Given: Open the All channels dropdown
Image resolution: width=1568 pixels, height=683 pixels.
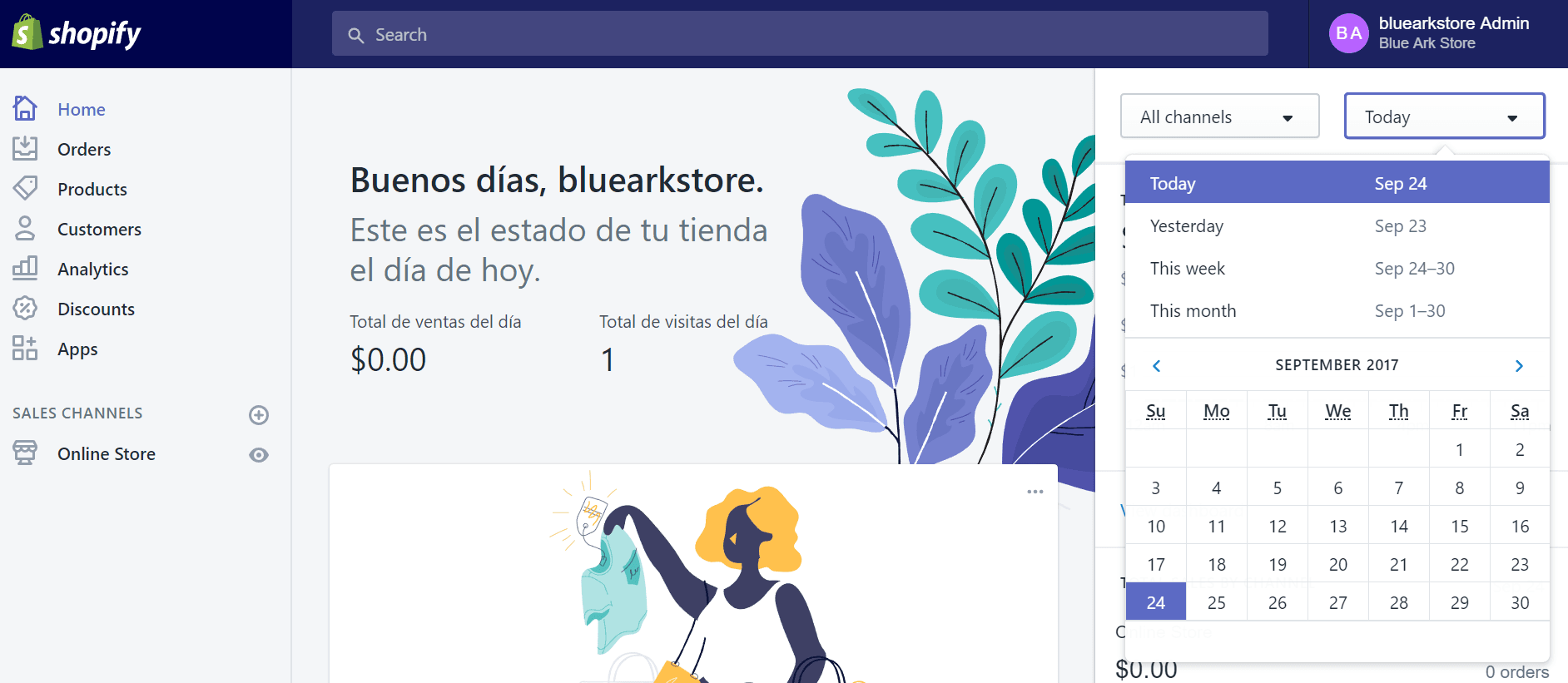Looking at the screenshot, I should click(1220, 116).
